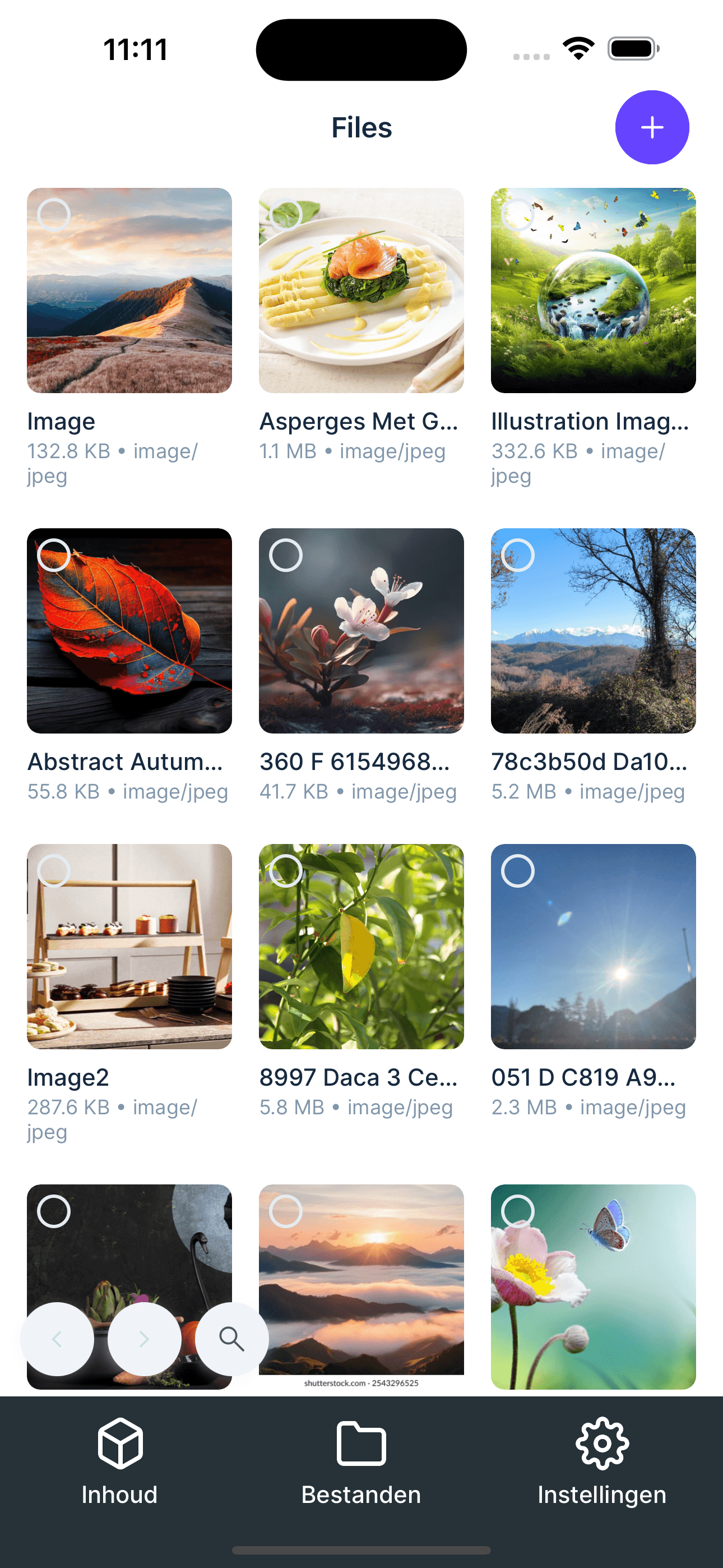This screenshot has height=1568, width=723.
Task: Open the 8997 Daca 3 Ce leaf thumbnail
Action: pos(361,947)
